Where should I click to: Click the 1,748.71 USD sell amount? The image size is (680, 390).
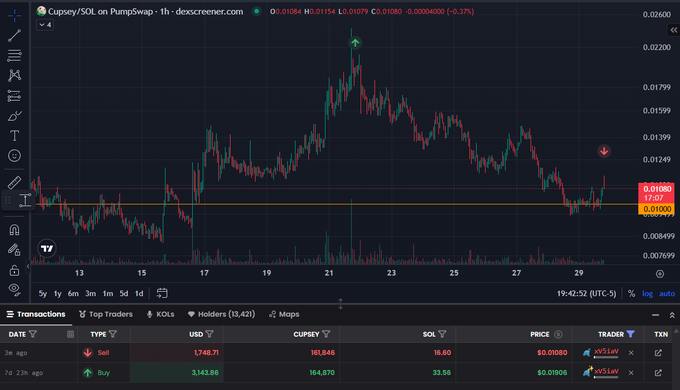(x=206, y=353)
